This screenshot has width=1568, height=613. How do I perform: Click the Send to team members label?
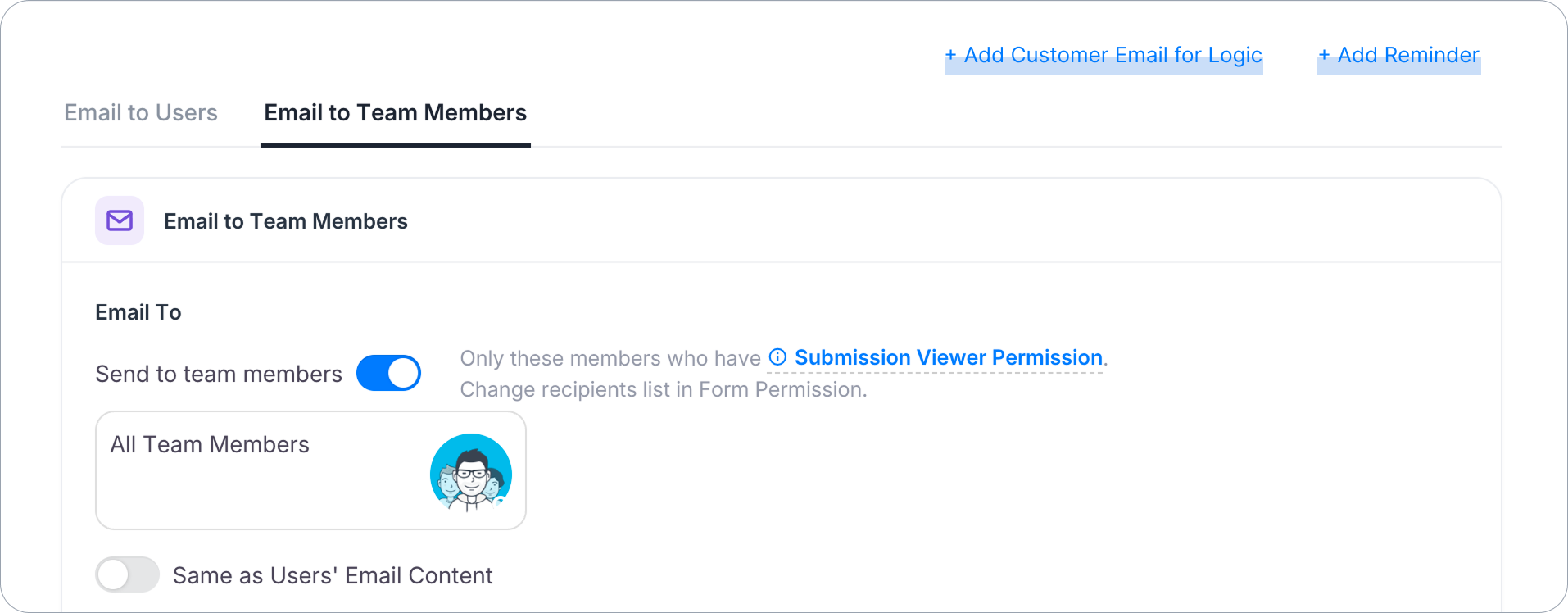pos(219,374)
